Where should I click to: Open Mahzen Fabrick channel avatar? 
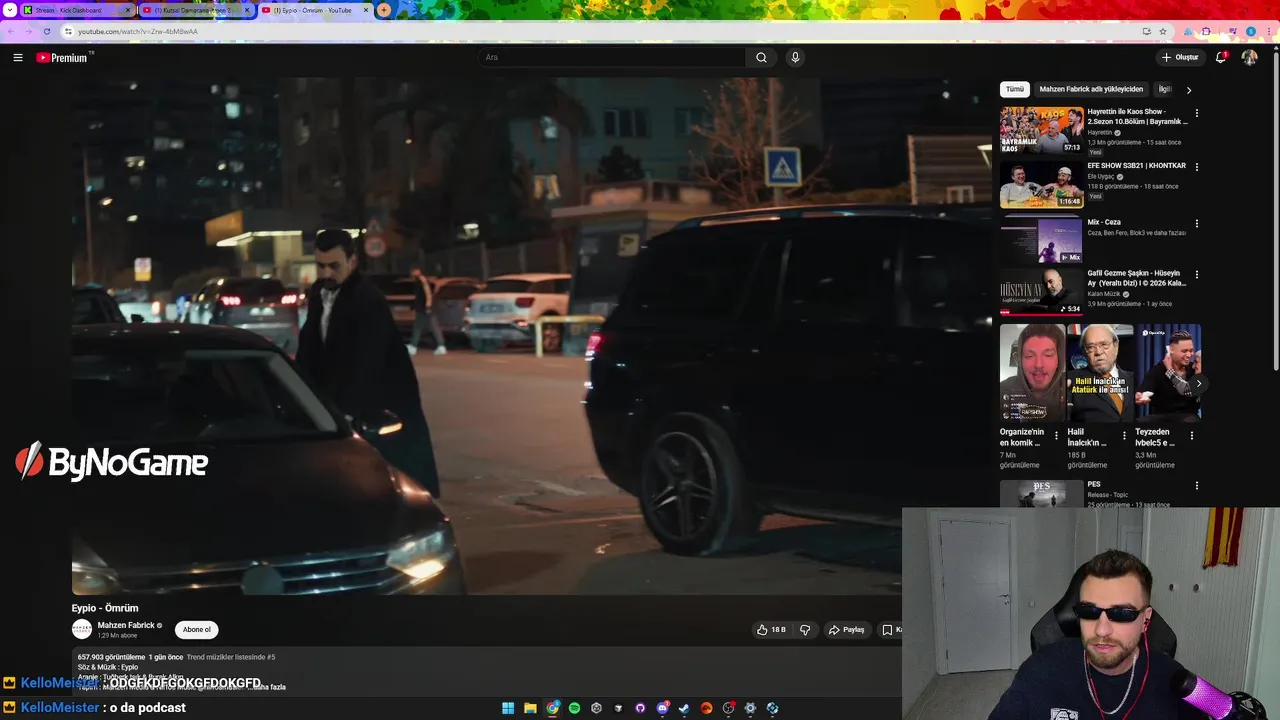pos(82,629)
